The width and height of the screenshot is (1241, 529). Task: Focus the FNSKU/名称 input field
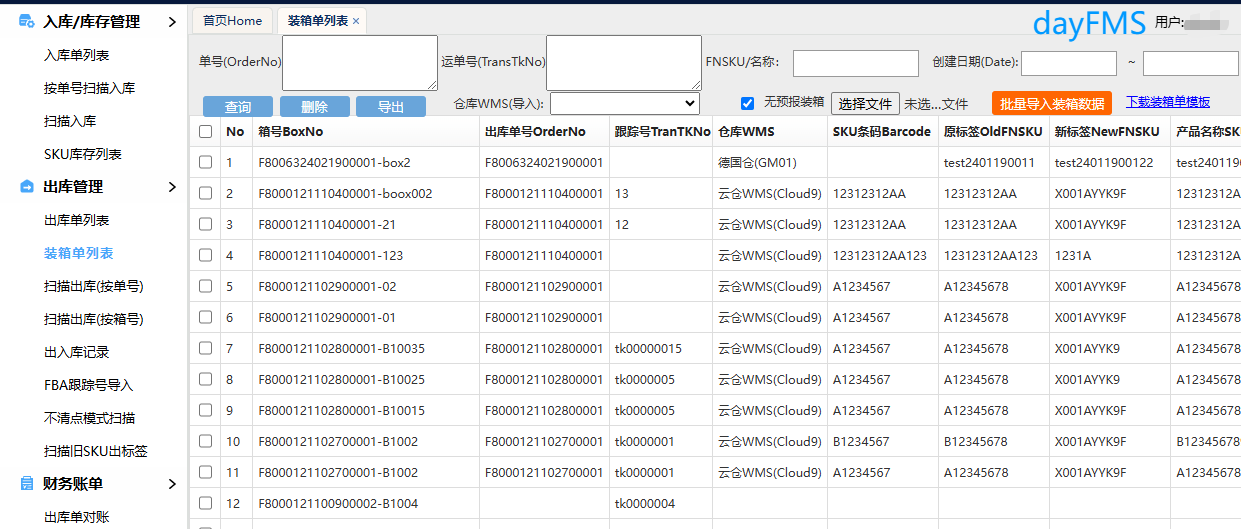point(856,63)
